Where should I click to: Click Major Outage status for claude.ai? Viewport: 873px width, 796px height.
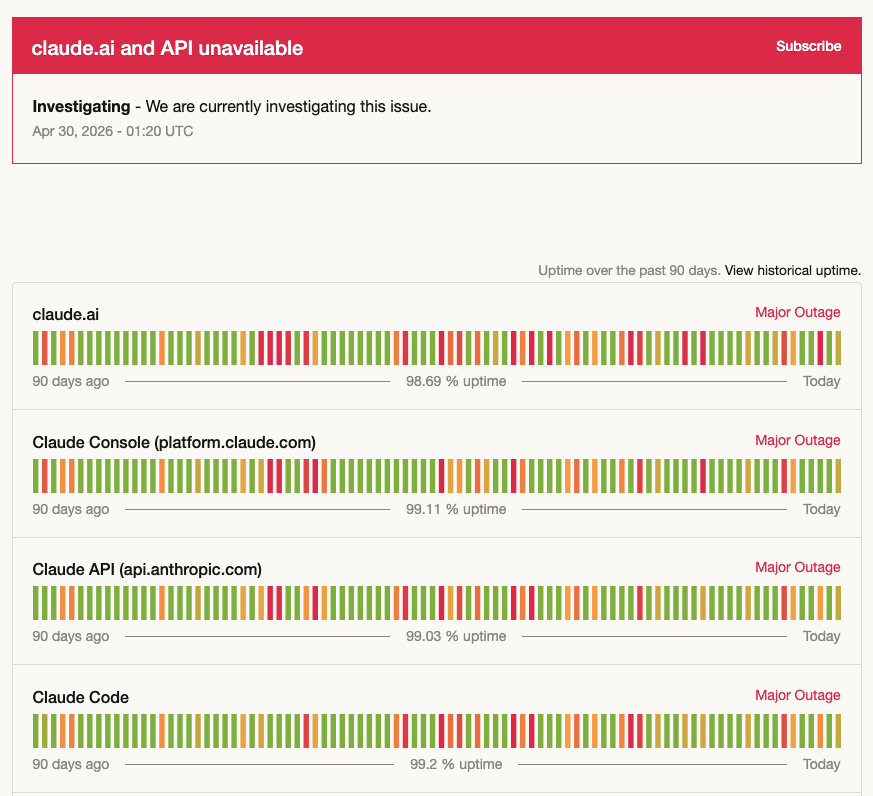click(x=797, y=312)
